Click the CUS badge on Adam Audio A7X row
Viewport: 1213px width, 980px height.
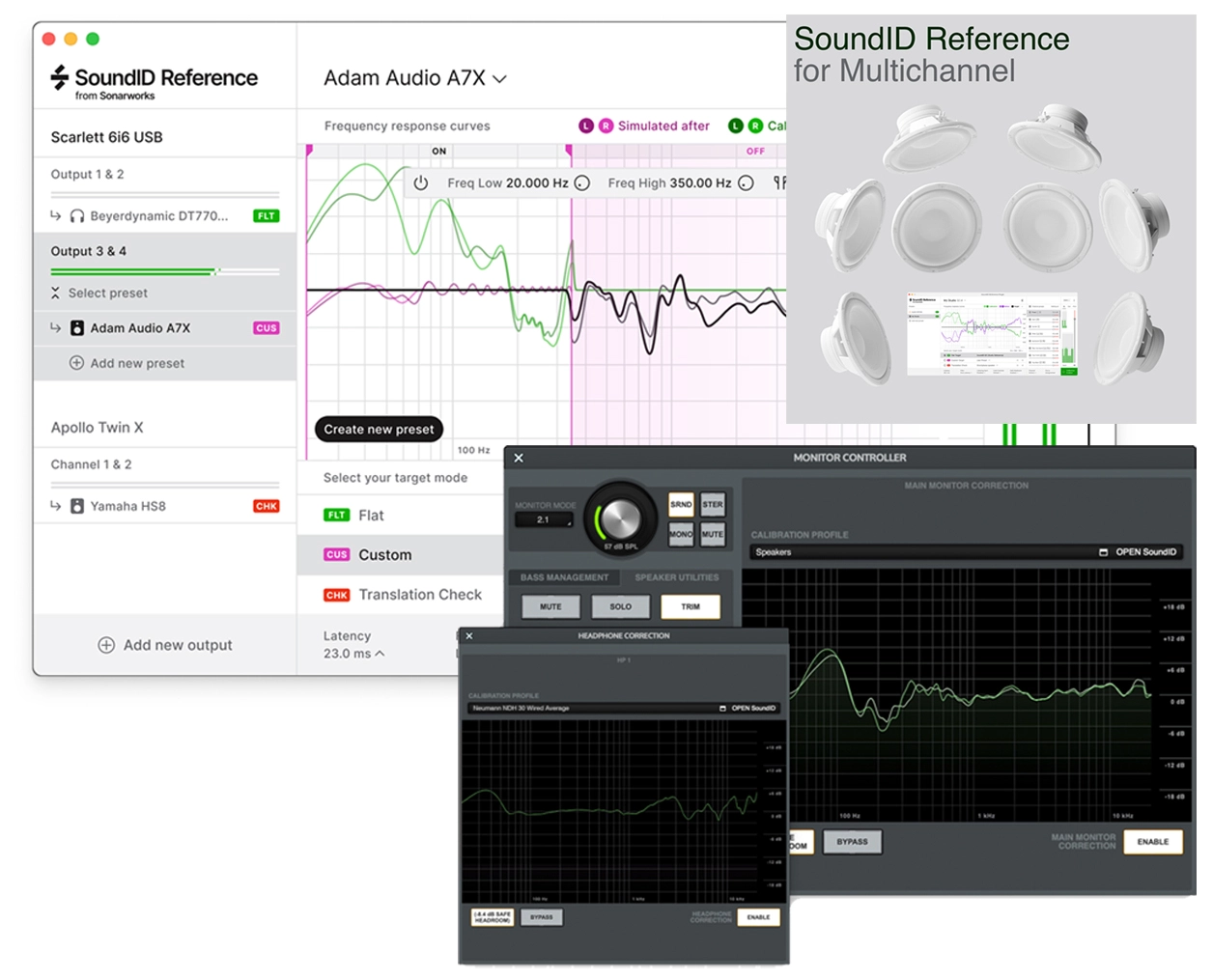(x=267, y=328)
